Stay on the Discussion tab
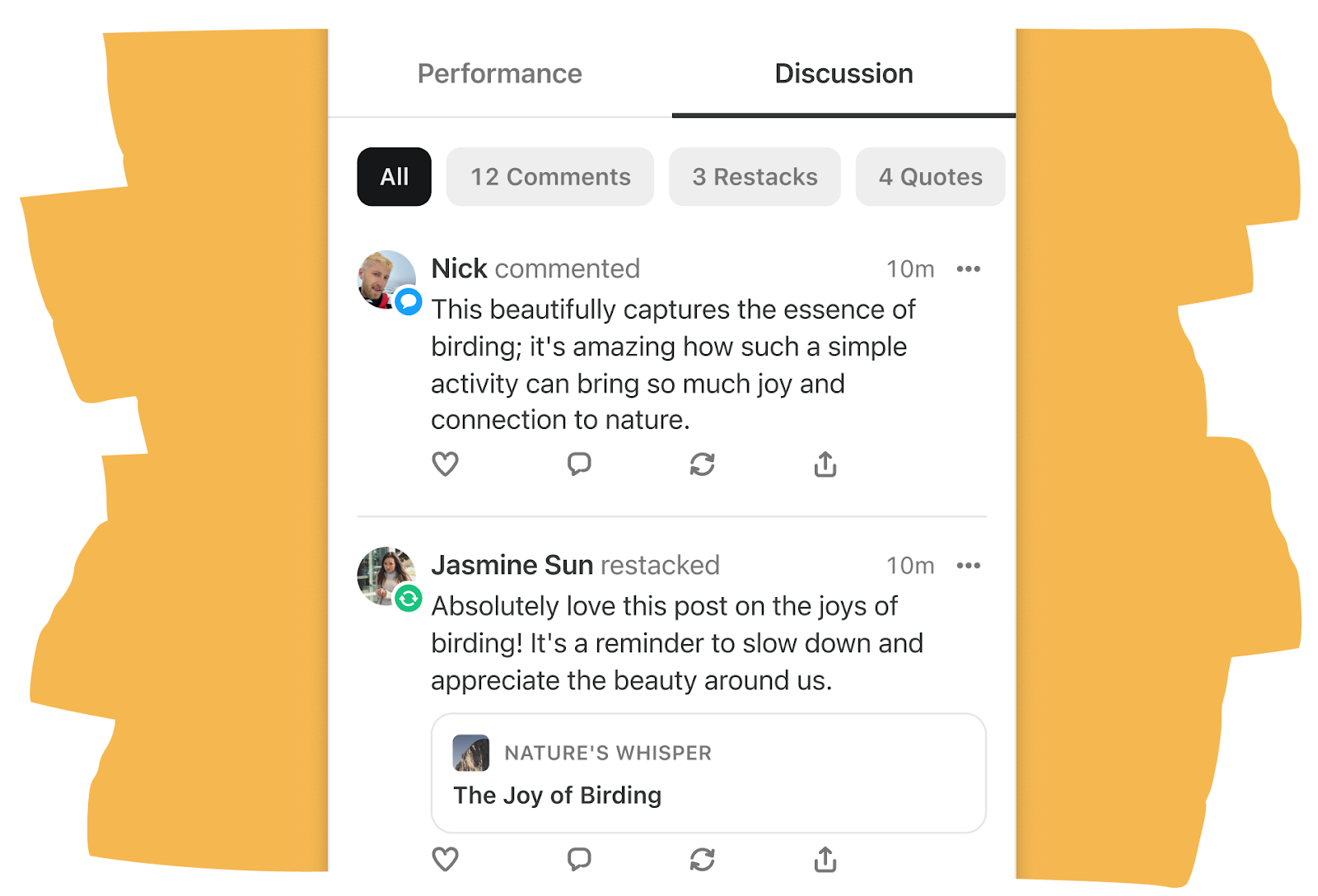Image resolution: width=1318 pixels, height=896 pixels. pyautogui.click(x=843, y=74)
